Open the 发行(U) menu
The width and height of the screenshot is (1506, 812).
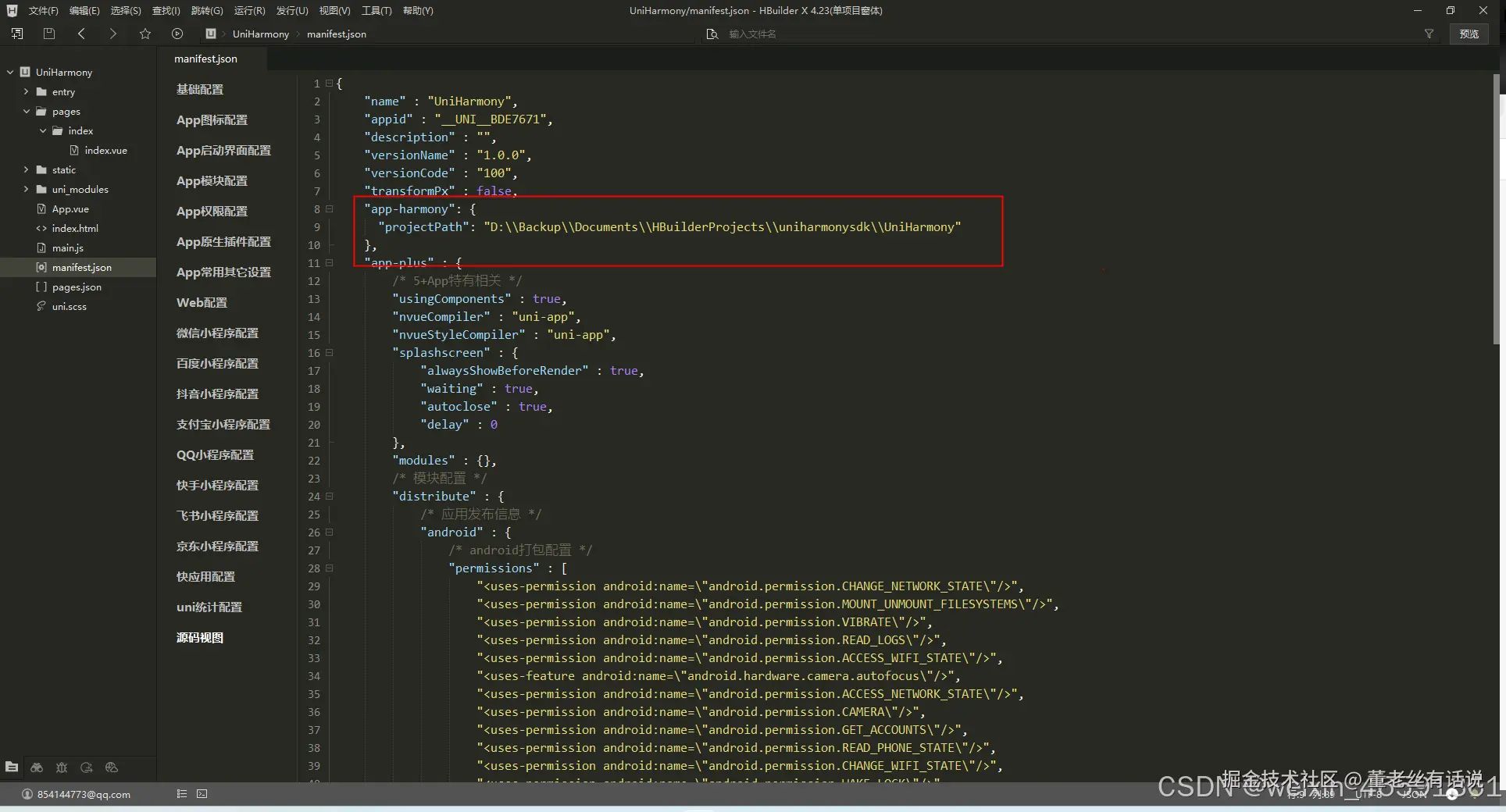(x=292, y=10)
